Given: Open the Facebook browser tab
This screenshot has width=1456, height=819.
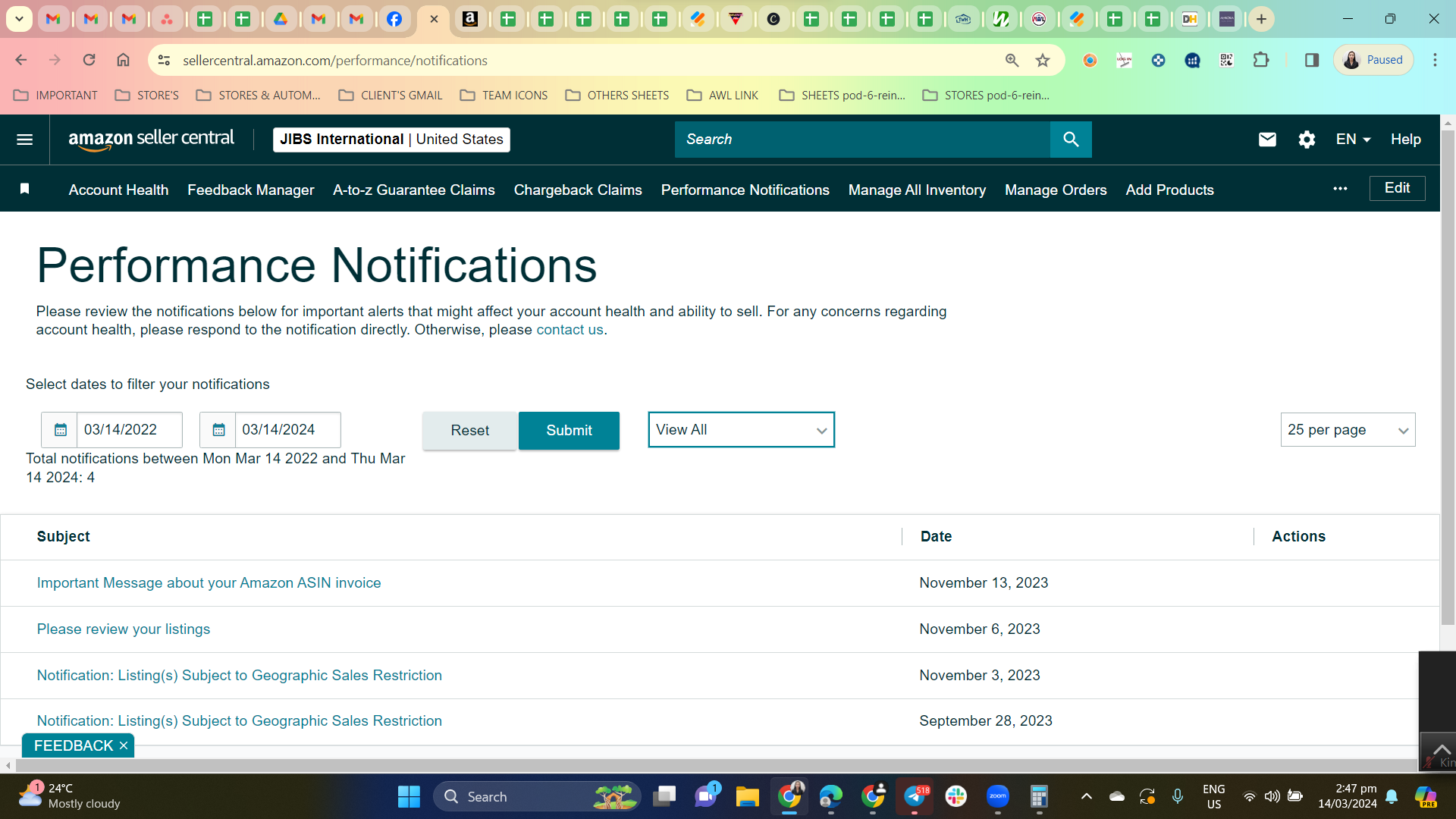Looking at the screenshot, I should [x=394, y=19].
